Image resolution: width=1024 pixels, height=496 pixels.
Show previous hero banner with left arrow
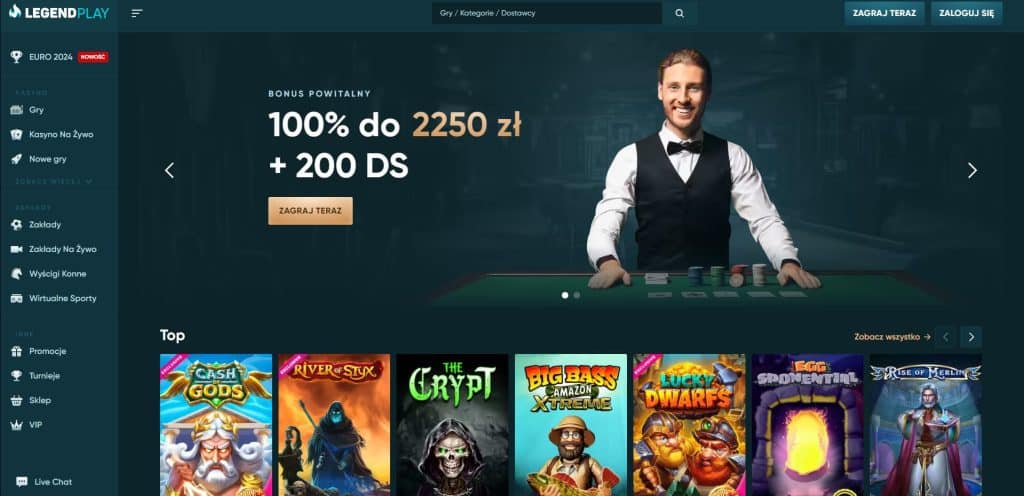169,170
